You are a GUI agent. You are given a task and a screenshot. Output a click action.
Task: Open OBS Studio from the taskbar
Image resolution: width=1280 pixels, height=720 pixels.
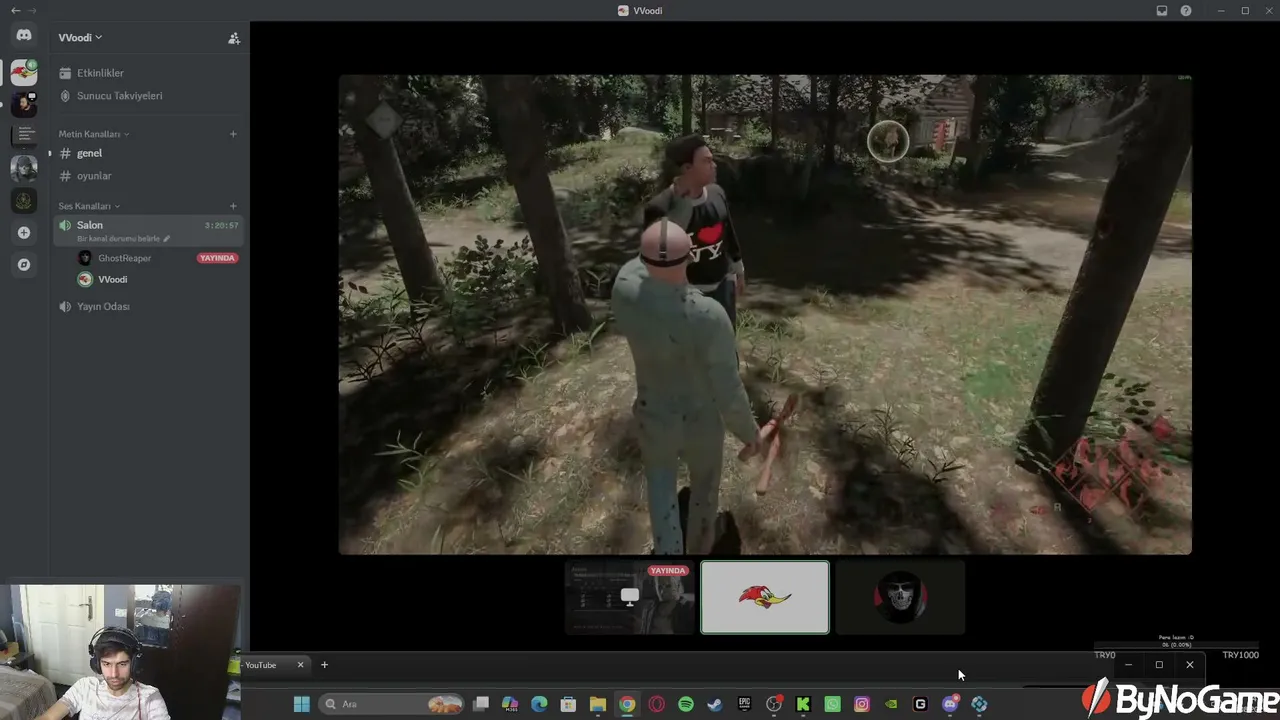click(x=774, y=704)
